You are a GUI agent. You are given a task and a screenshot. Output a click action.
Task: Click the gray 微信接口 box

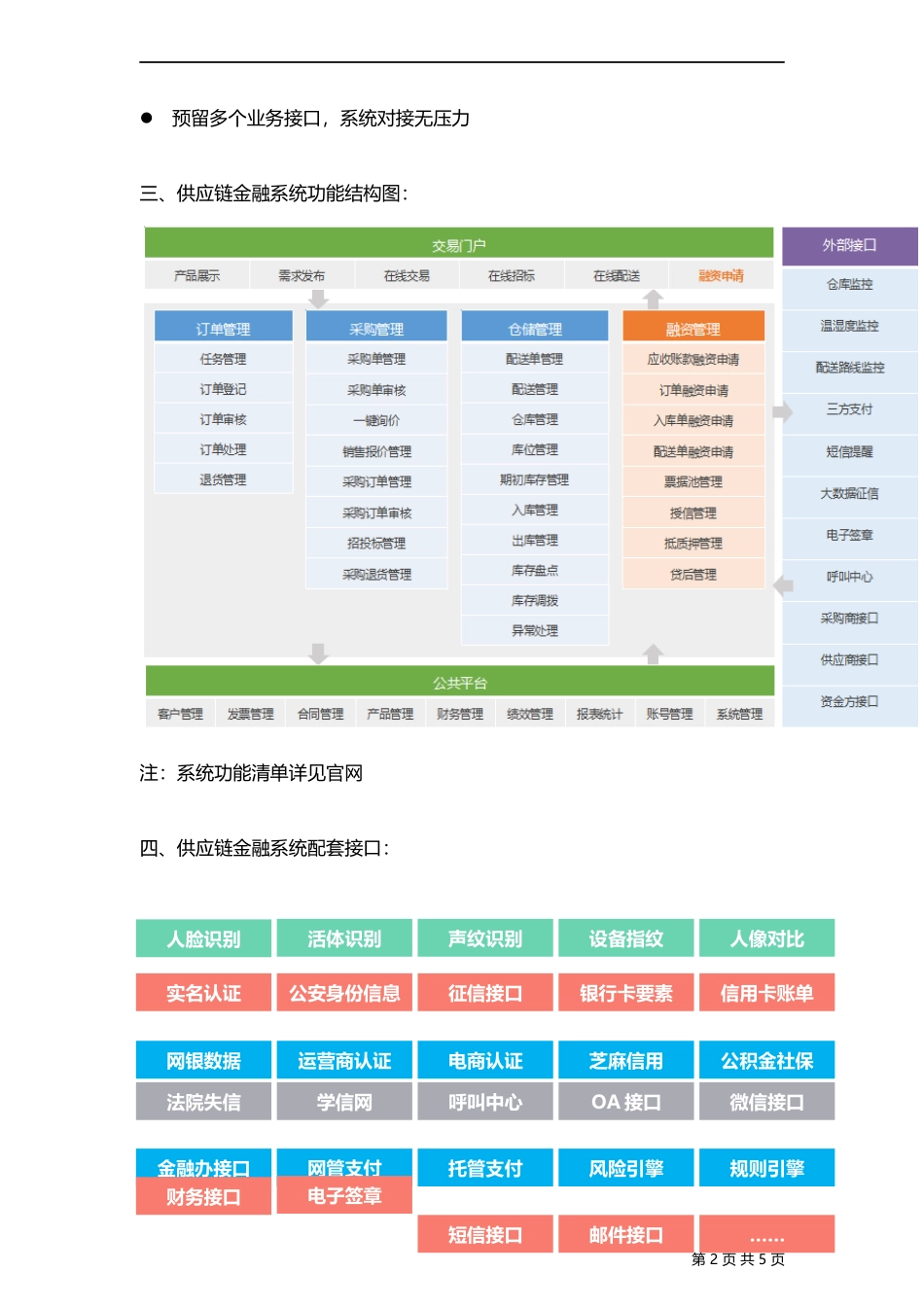click(767, 1102)
